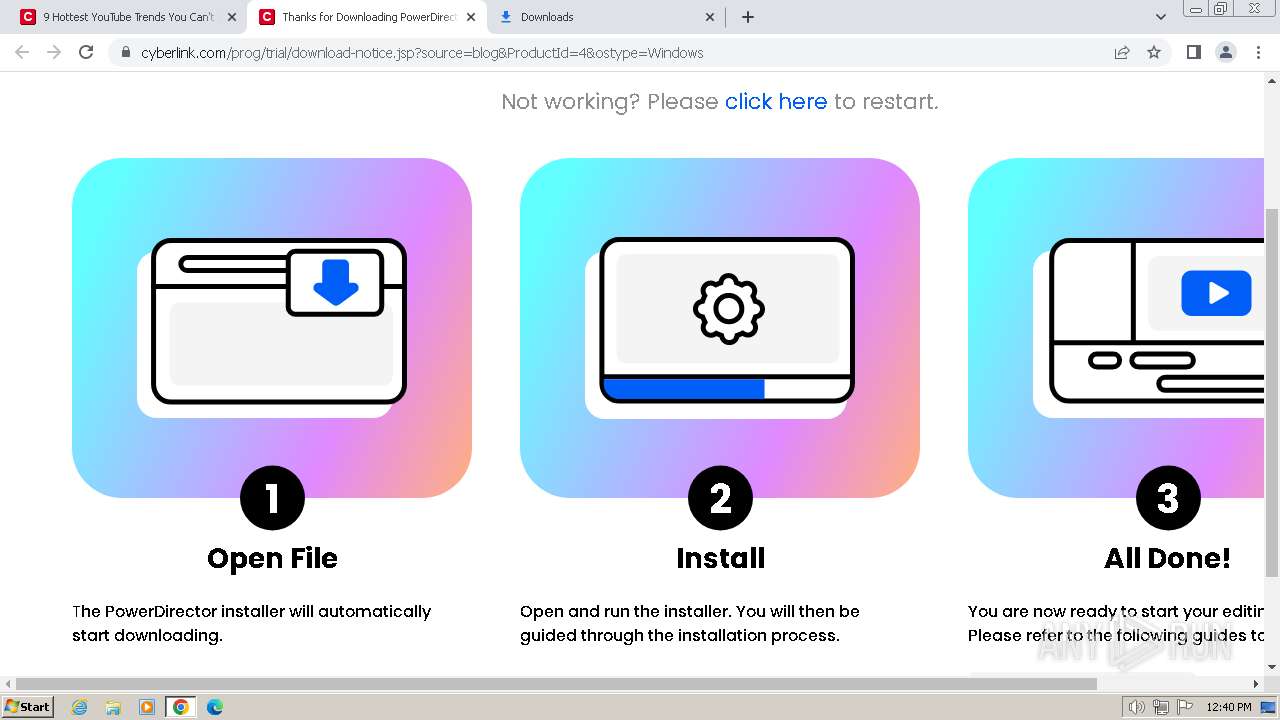Screen dimensions: 1280x720
Task: Click 'Not working? Please' text
Action: [x=609, y=101]
